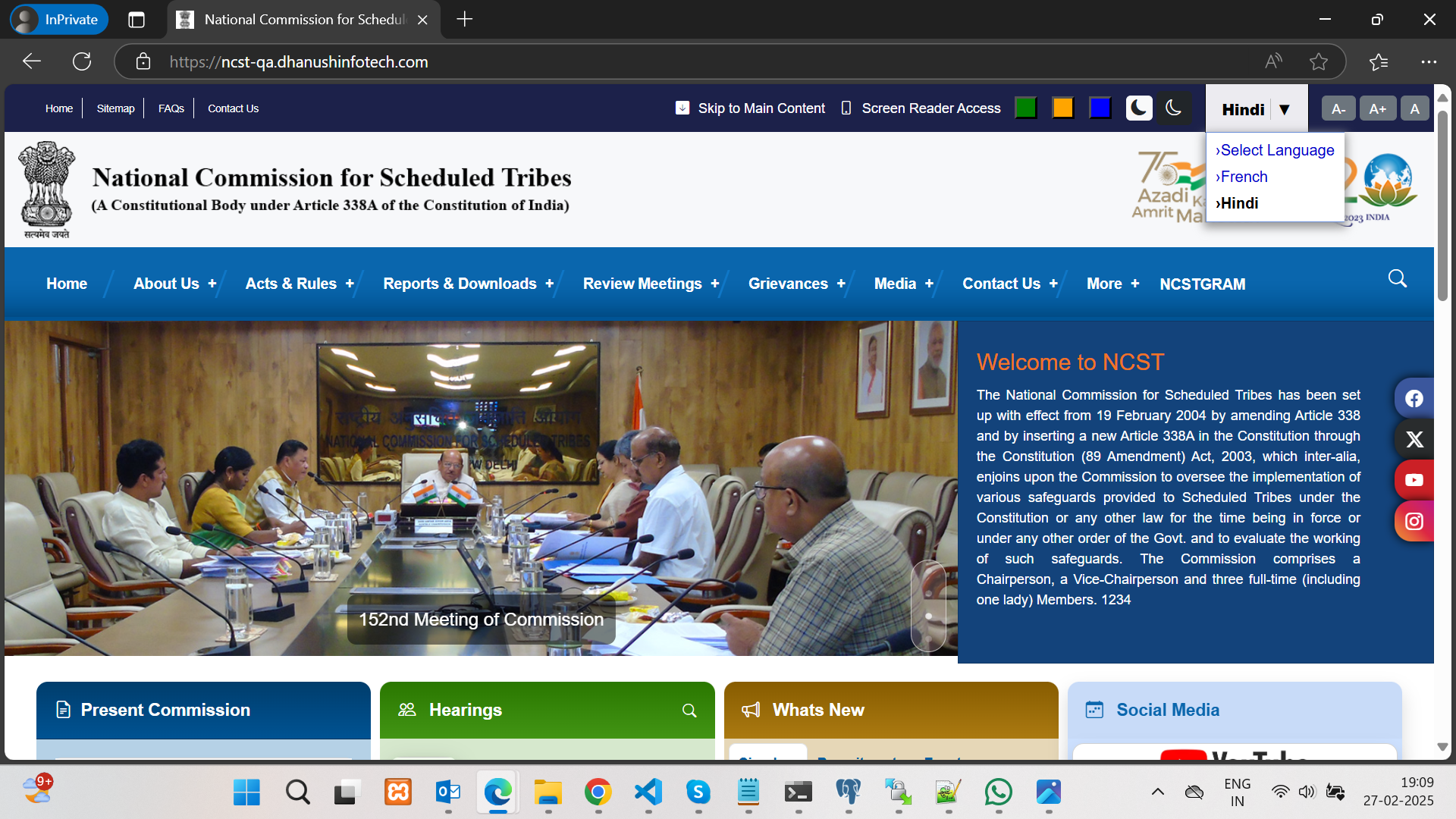Click the 152nd Meeting banner image
This screenshot has height=819, width=1456.
481,488
